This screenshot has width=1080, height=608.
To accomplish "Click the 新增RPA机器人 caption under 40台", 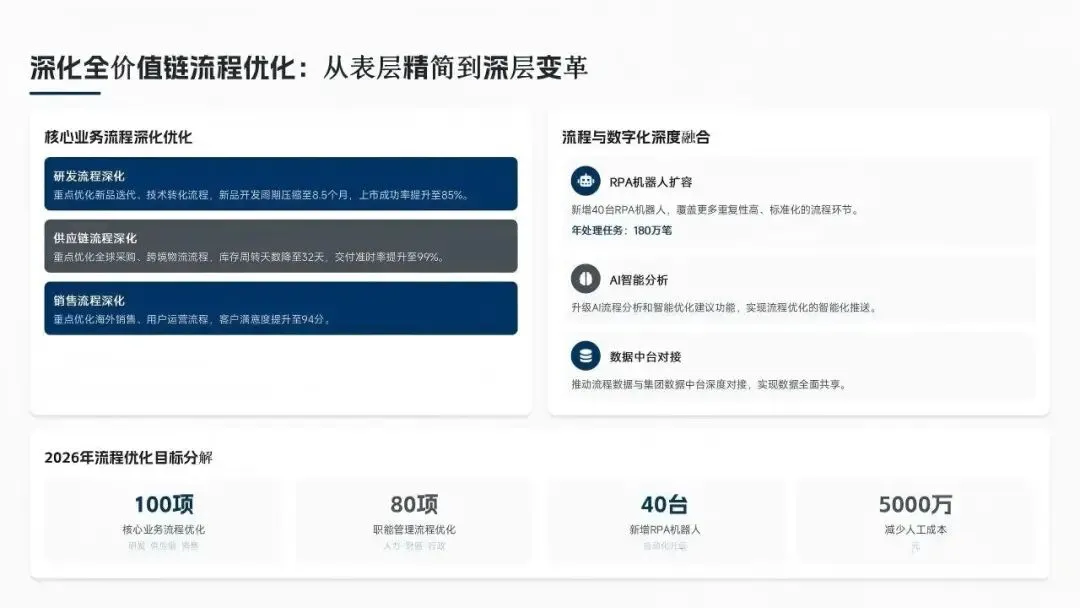I will tap(665, 530).
